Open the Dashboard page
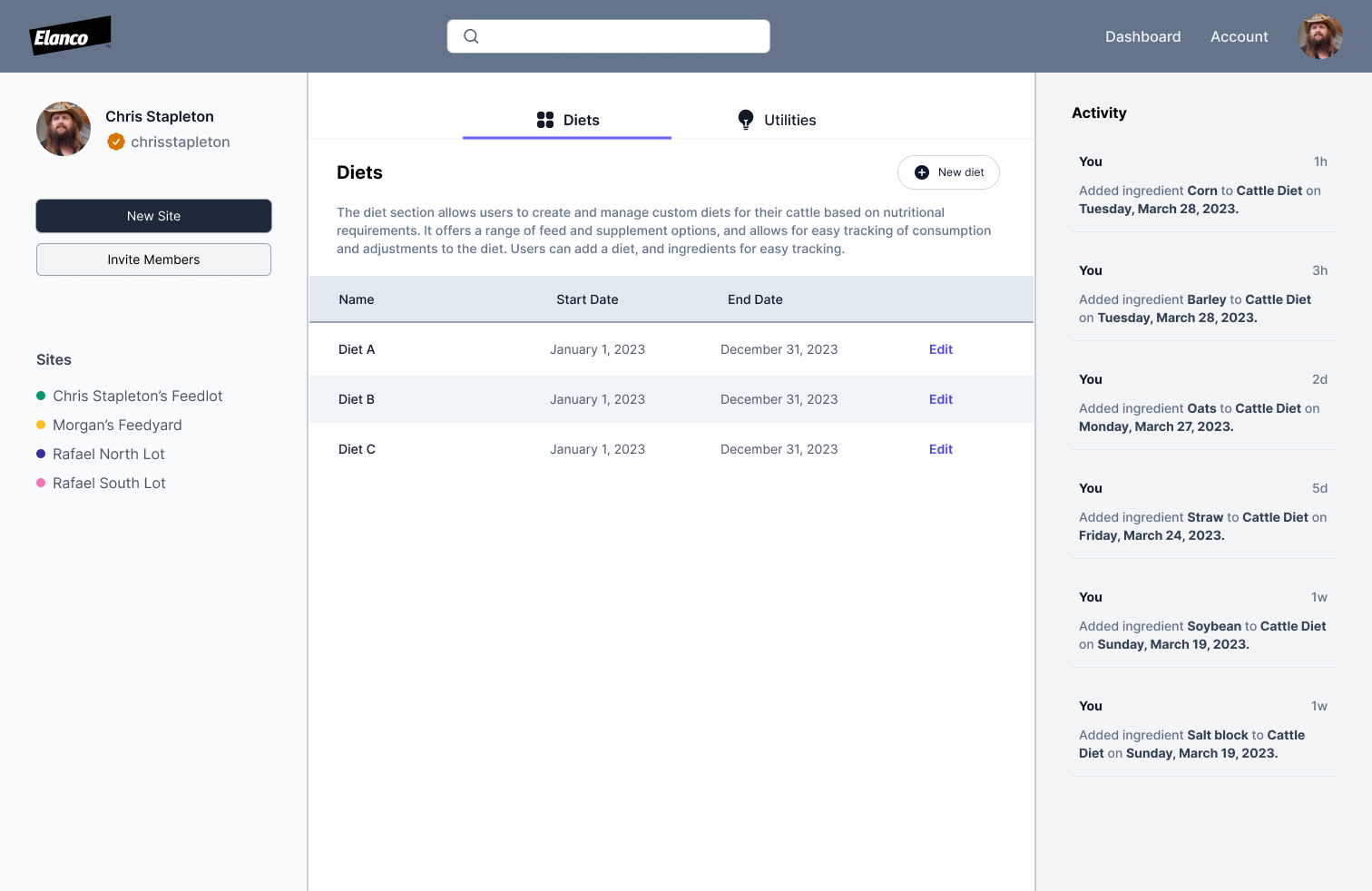 click(x=1142, y=36)
